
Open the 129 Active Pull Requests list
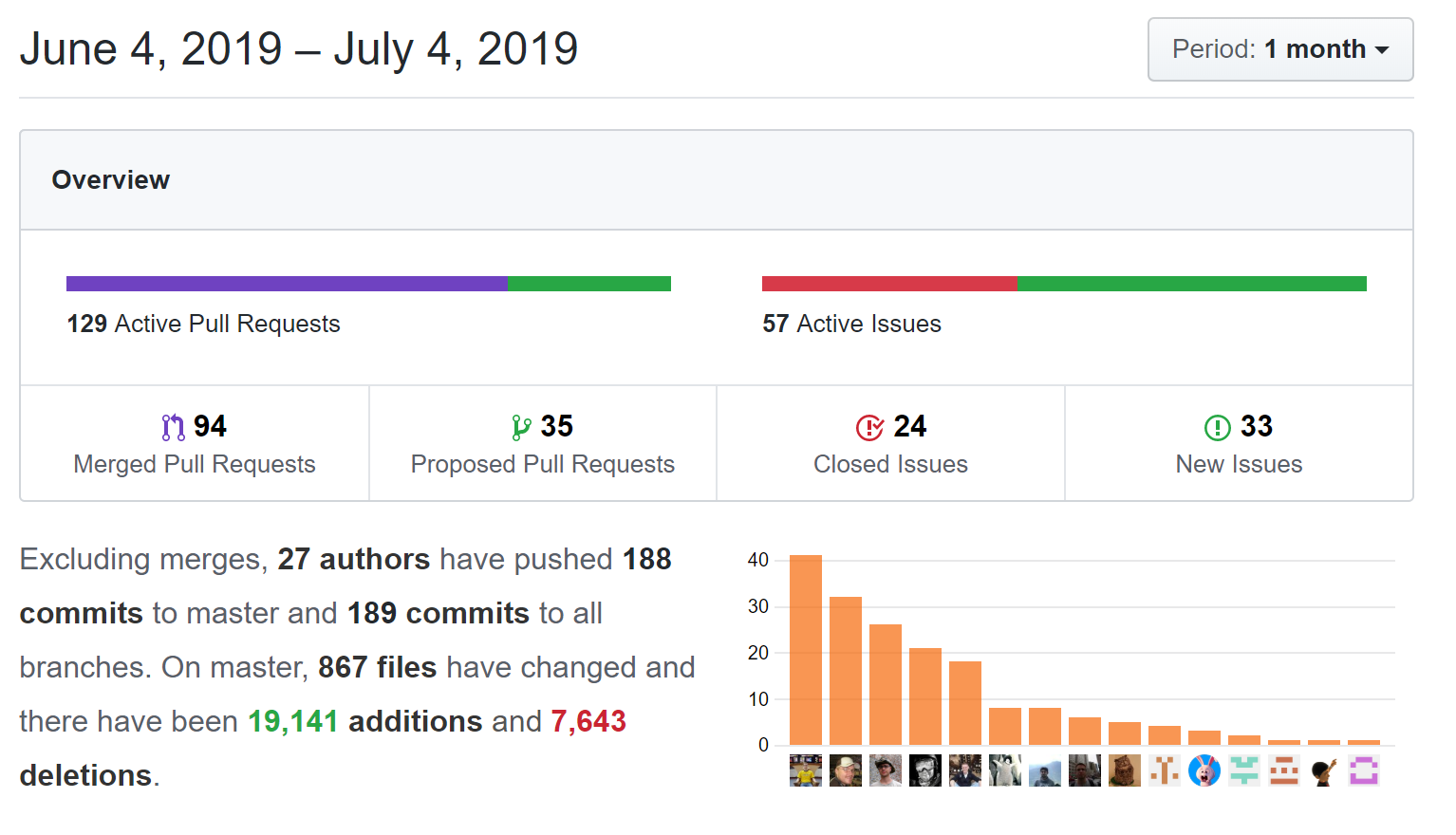coord(203,324)
